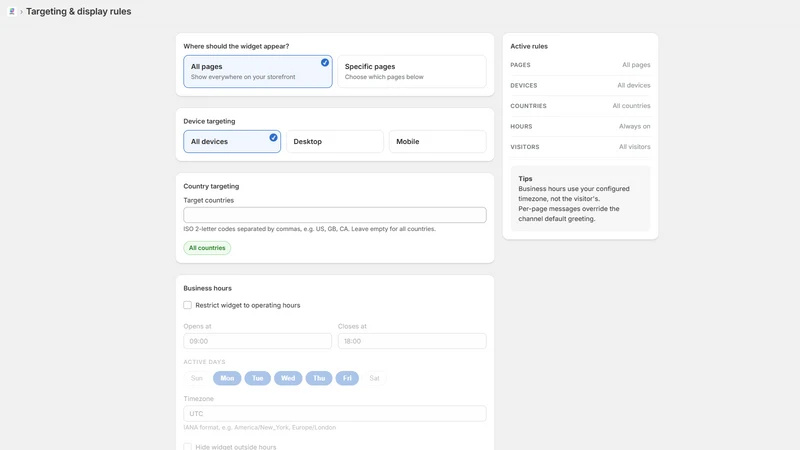Select Desktop device targeting
This screenshot has width=800, height=450.
pyautogui.click(x=335, y=141)
